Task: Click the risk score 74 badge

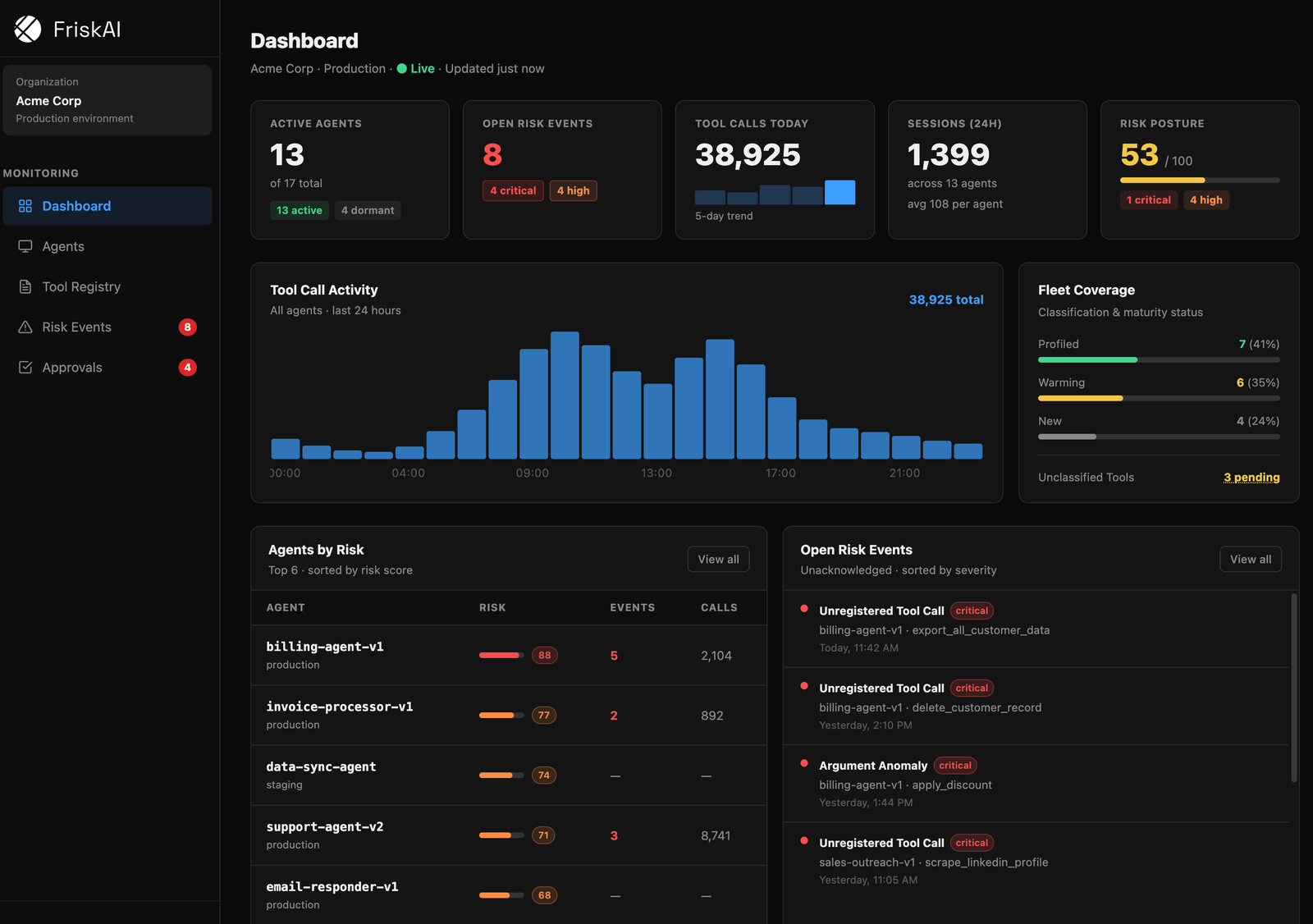Action: [x=544, y=775]
